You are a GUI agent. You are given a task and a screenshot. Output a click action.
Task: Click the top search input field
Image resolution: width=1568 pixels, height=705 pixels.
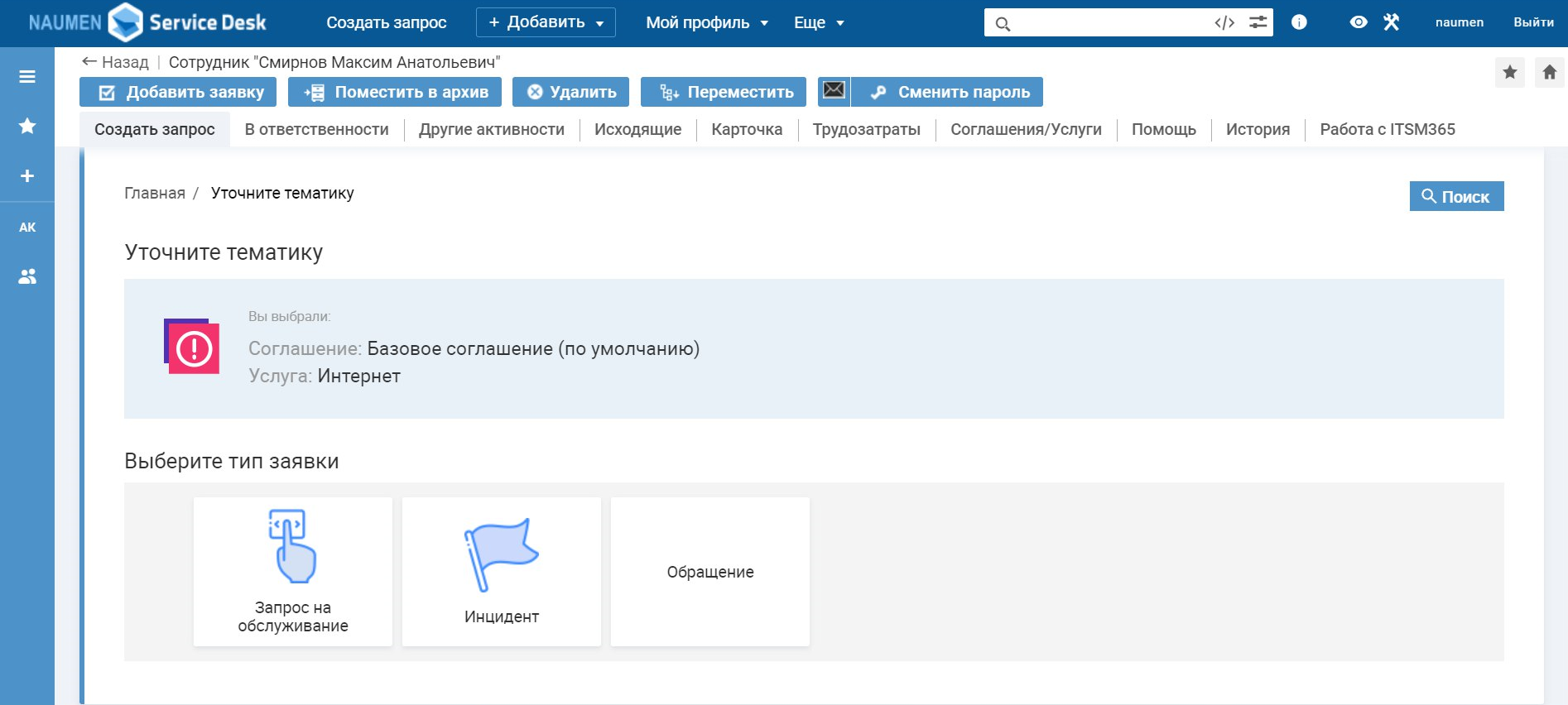pyautogui.click(x=1109, y=23)
